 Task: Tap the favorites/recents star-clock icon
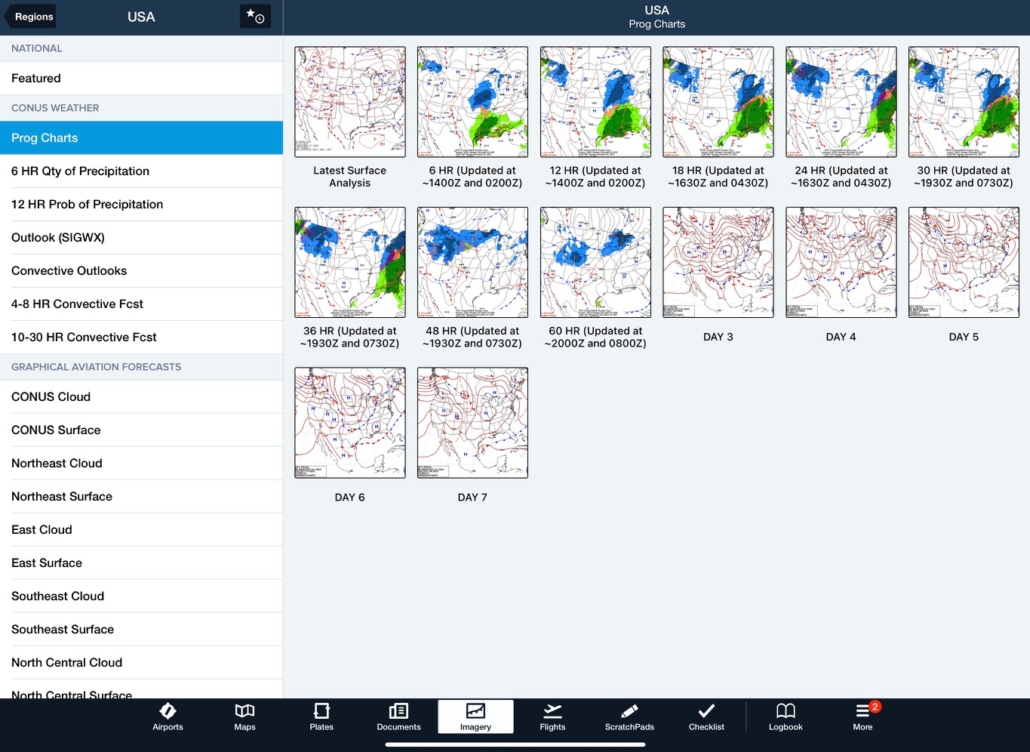point(255,17)
